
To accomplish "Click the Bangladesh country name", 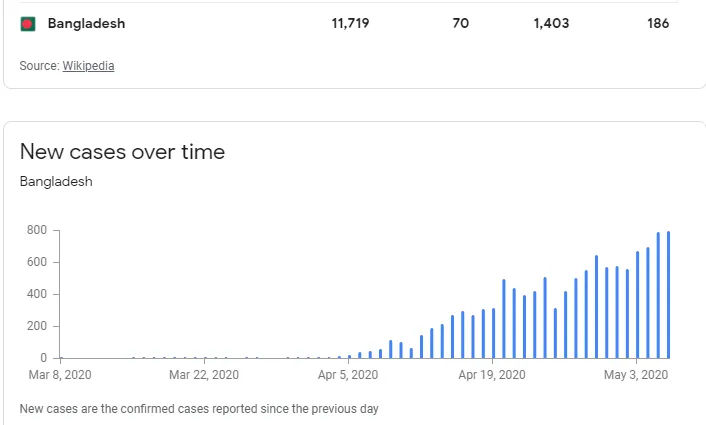I will 86,23.
